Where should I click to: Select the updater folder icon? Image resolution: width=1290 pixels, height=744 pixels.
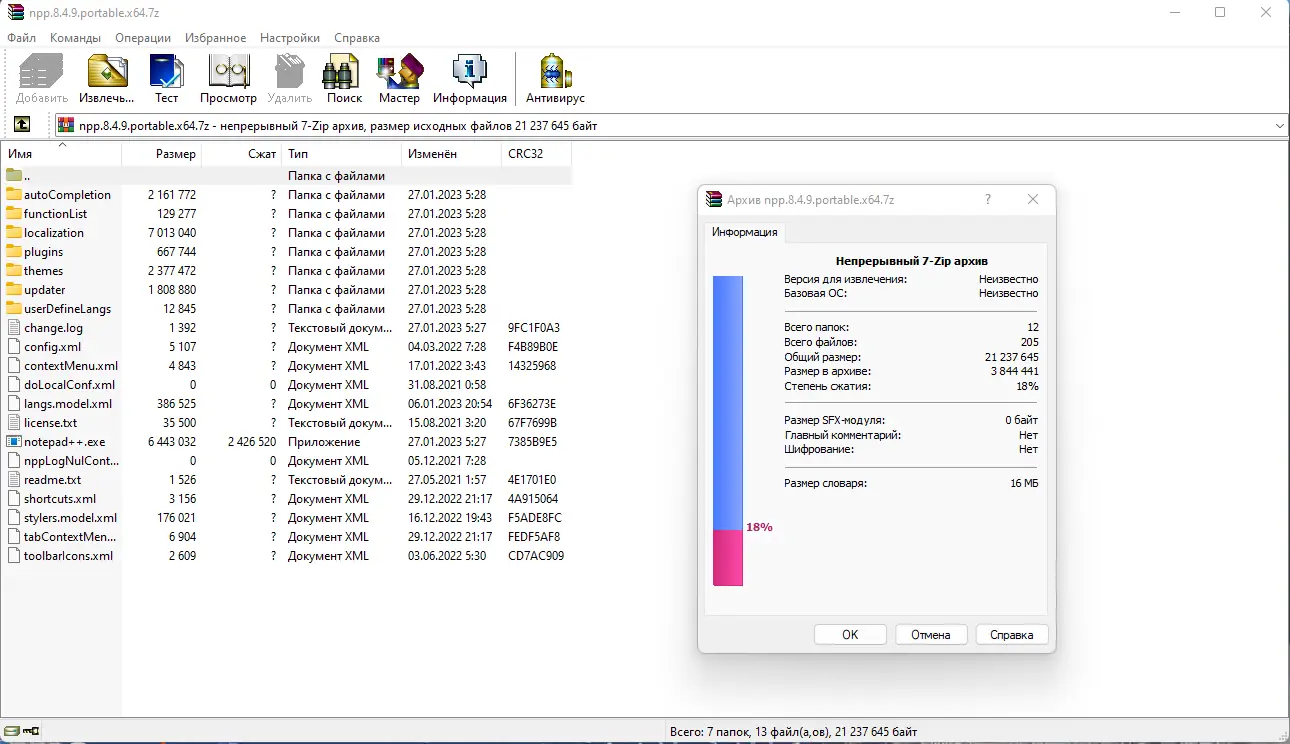coord(14,290)
